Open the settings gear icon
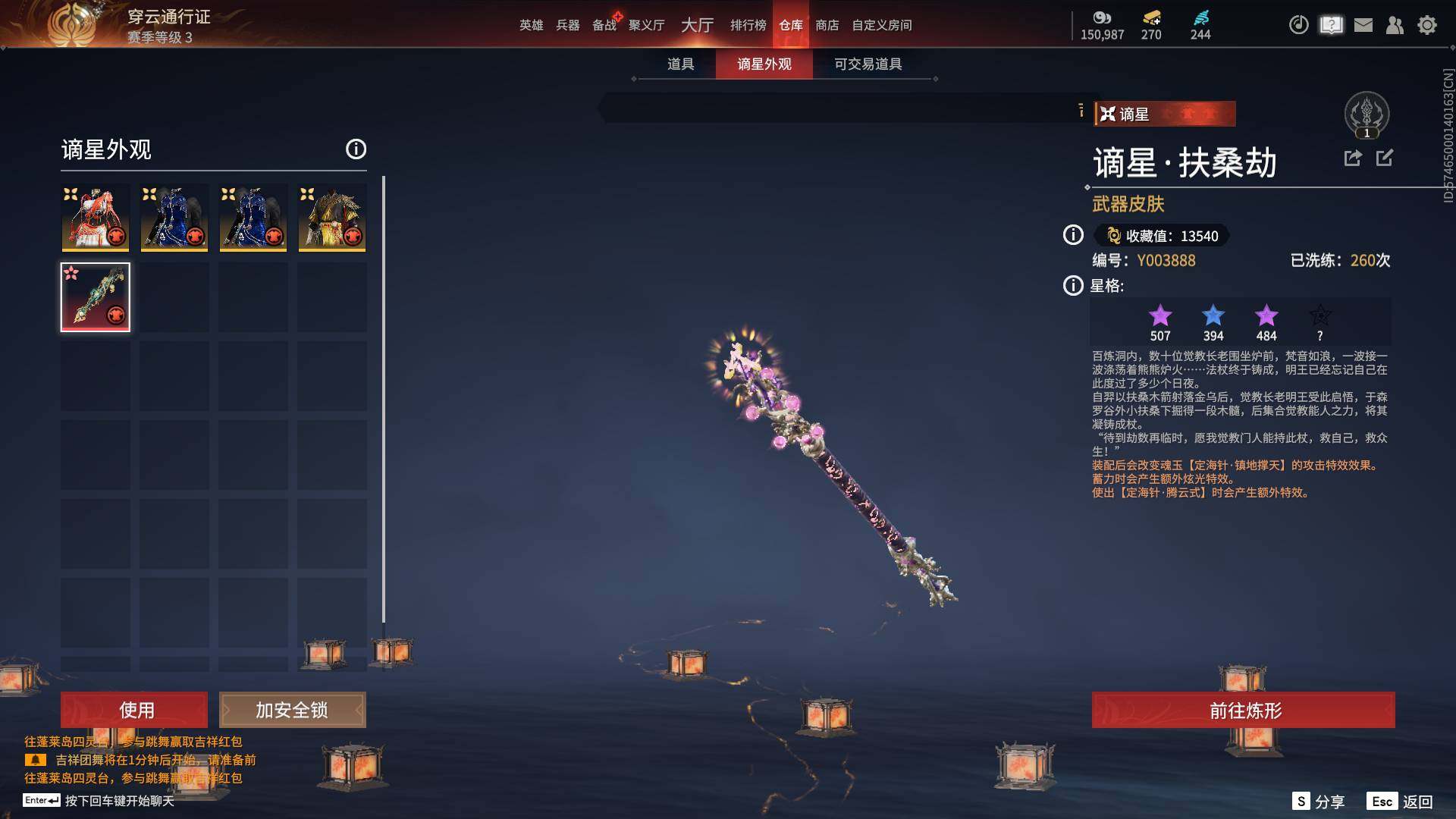 (1427, 25)
